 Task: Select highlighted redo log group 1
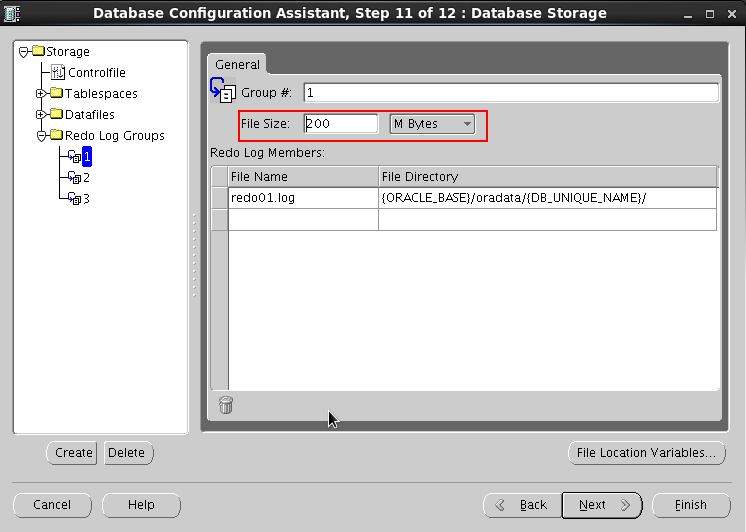pyautogui.click(x=86, y=157)
